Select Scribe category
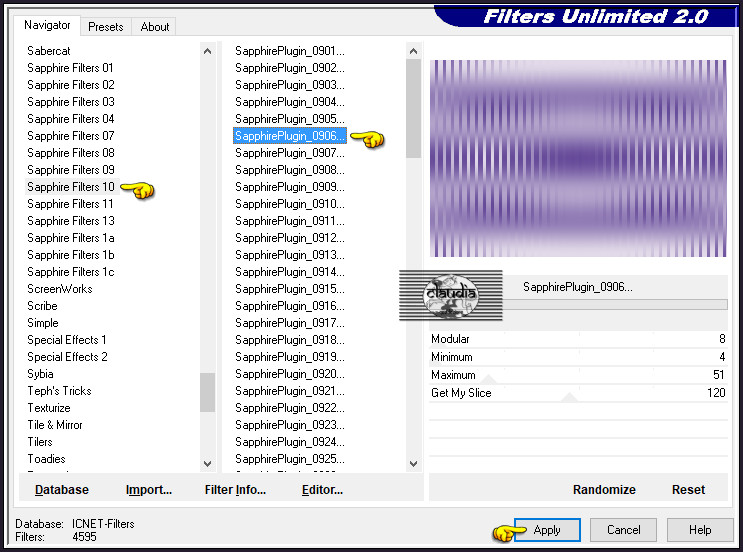743x552 pixels. 42,306
